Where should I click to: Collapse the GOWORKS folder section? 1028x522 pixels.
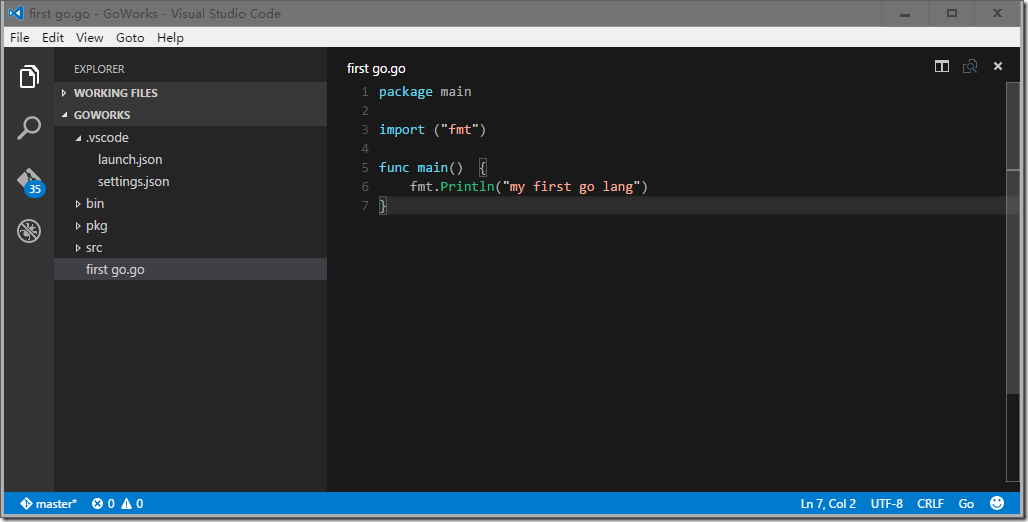click(x=101, y=115)
